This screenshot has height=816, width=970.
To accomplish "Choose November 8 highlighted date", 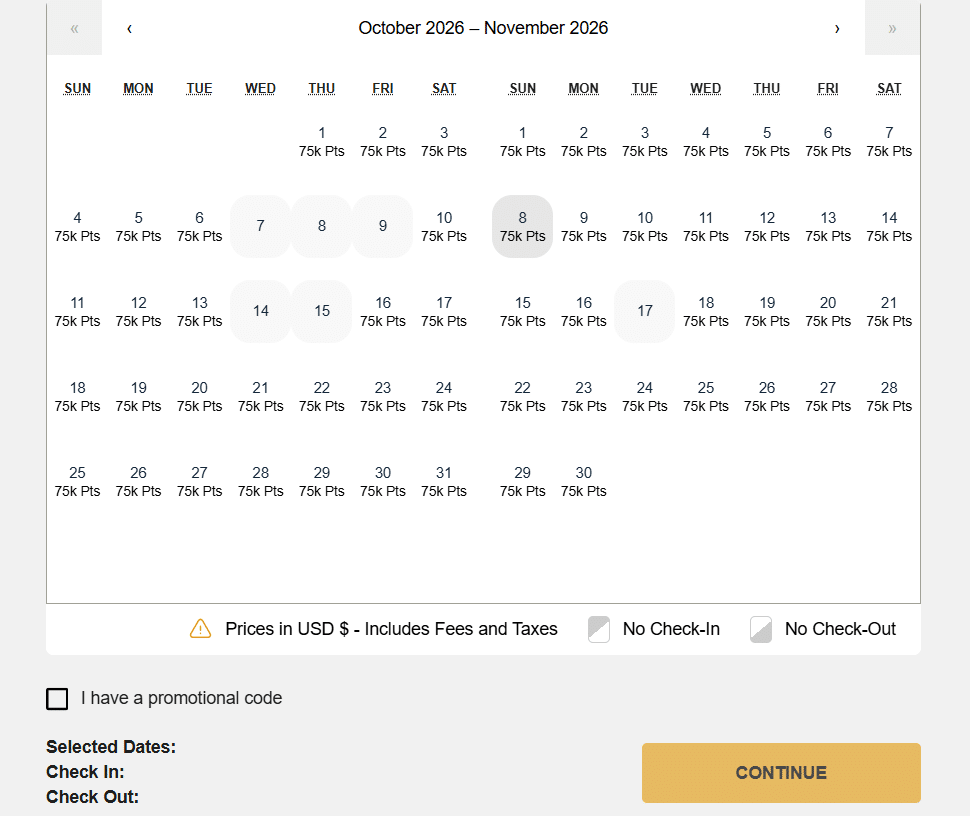I will click(x=522, y=226).
